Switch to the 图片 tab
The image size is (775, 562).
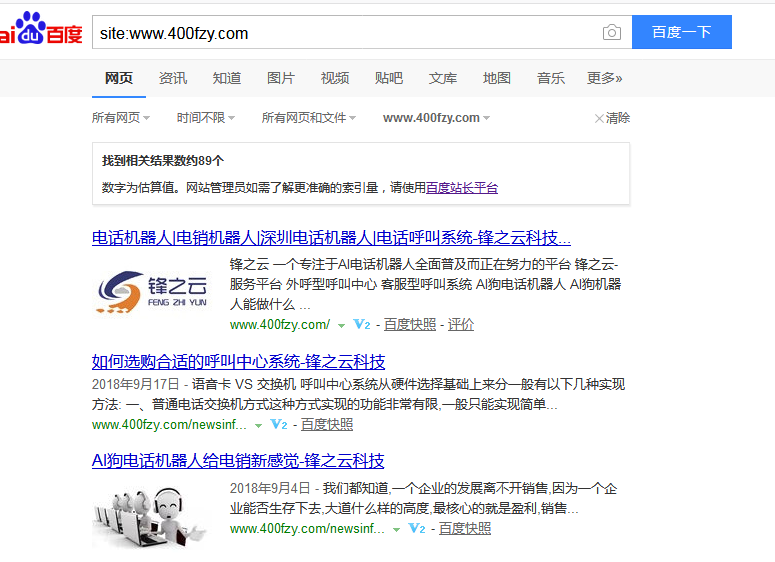[x=281, y=78]
